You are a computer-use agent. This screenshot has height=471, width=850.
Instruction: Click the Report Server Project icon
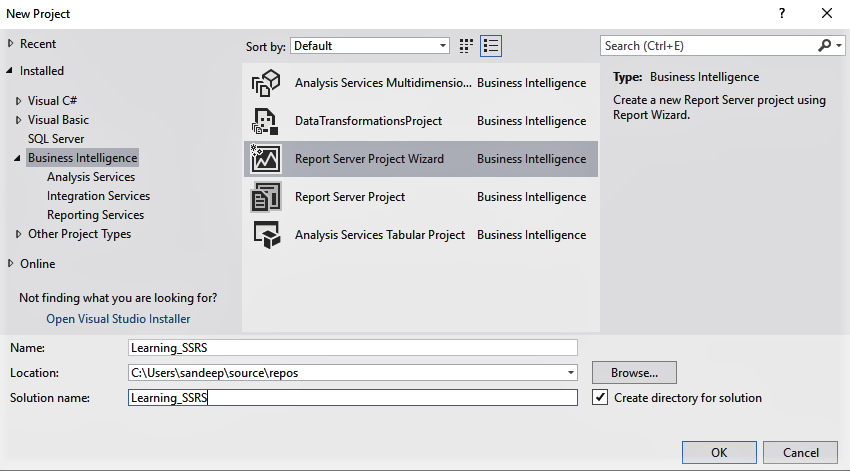pyautogui.click(x=266, y=197)
